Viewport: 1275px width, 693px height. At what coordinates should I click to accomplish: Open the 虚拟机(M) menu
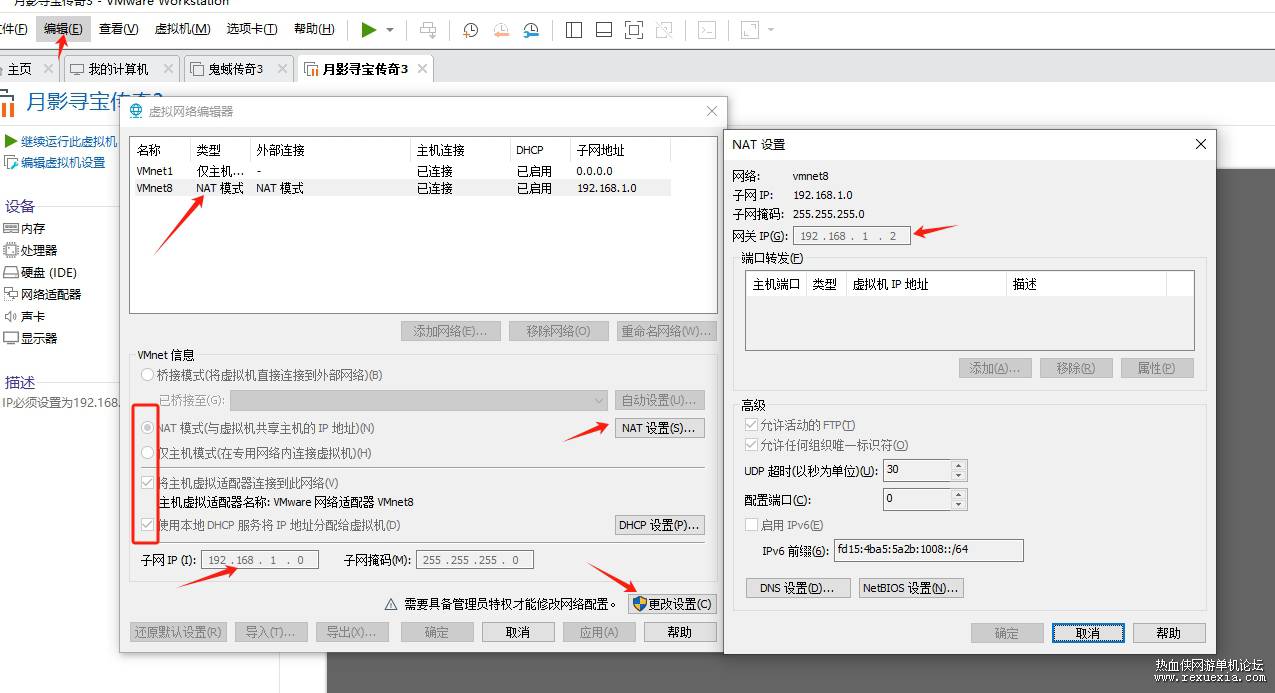click(x=183, y=29)
